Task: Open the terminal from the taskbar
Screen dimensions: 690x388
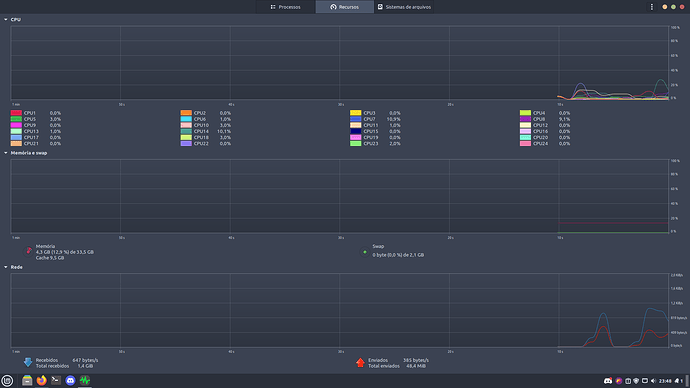Action: click(x=56, y=381)
